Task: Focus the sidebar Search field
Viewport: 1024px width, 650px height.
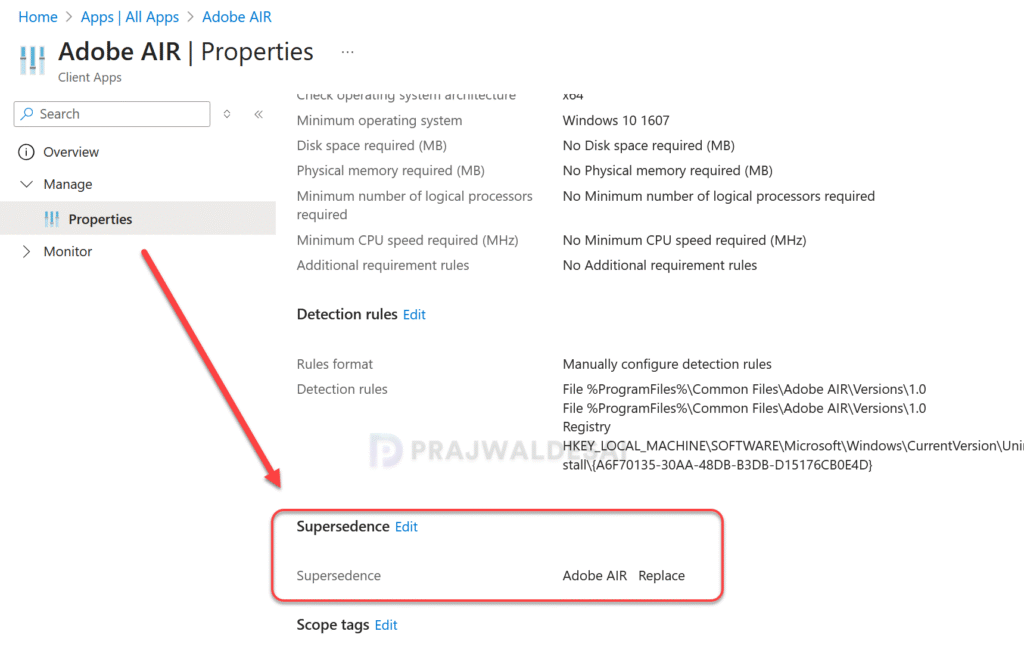Action: click(112, 114)
